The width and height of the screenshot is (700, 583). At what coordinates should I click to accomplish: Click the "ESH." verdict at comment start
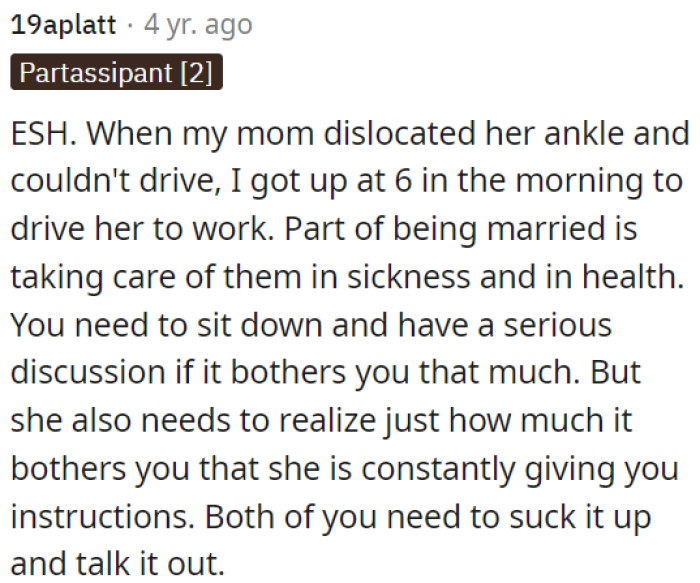click(x=40, y=133)
